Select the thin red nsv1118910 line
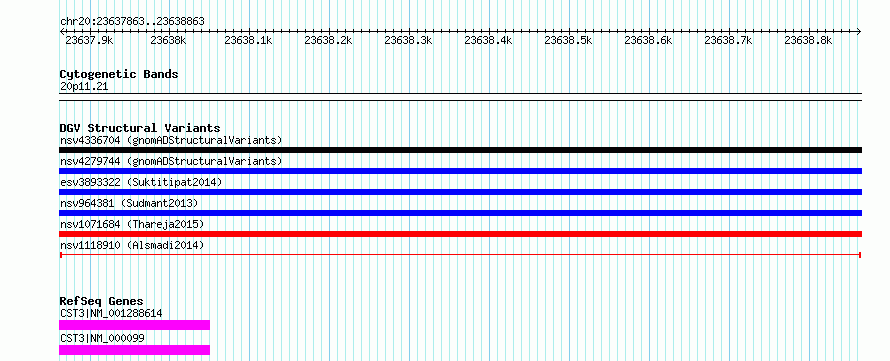The image size is (890, 361). pyautogui.click(x=460, y=255)
